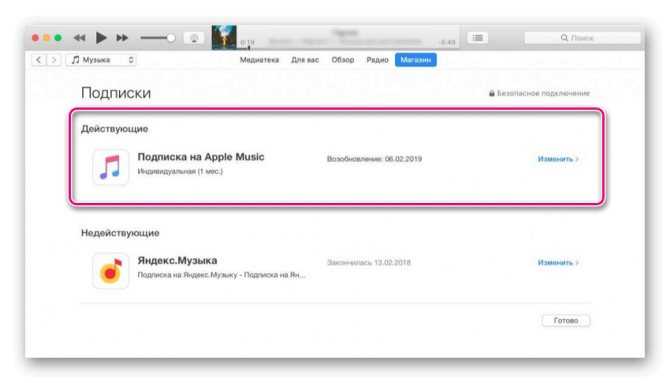Click the green fullscreen window button
670x383 pixels.
(x=58, y=38)
